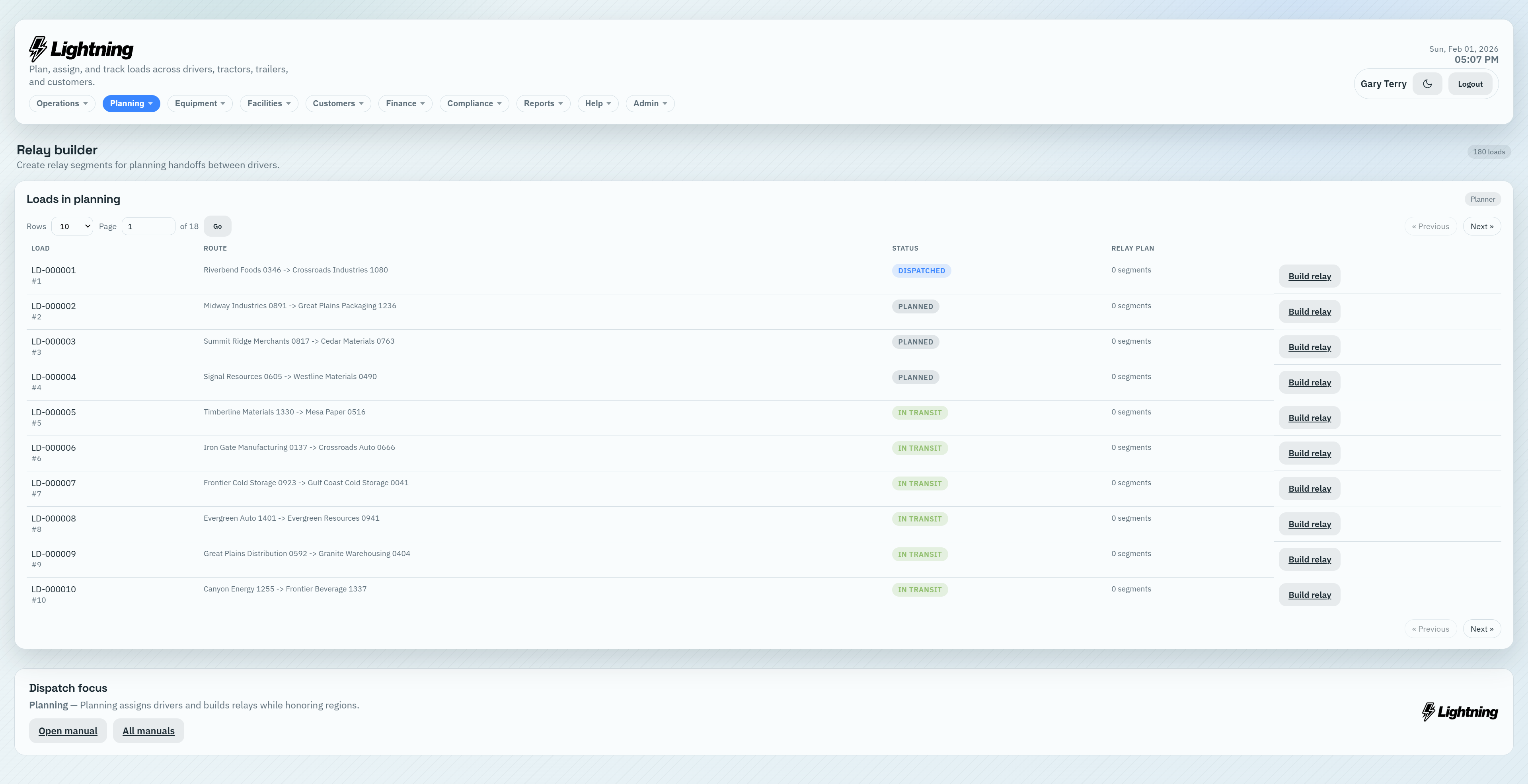Click Go to jump to the entered page

click(x=217, y=226)
